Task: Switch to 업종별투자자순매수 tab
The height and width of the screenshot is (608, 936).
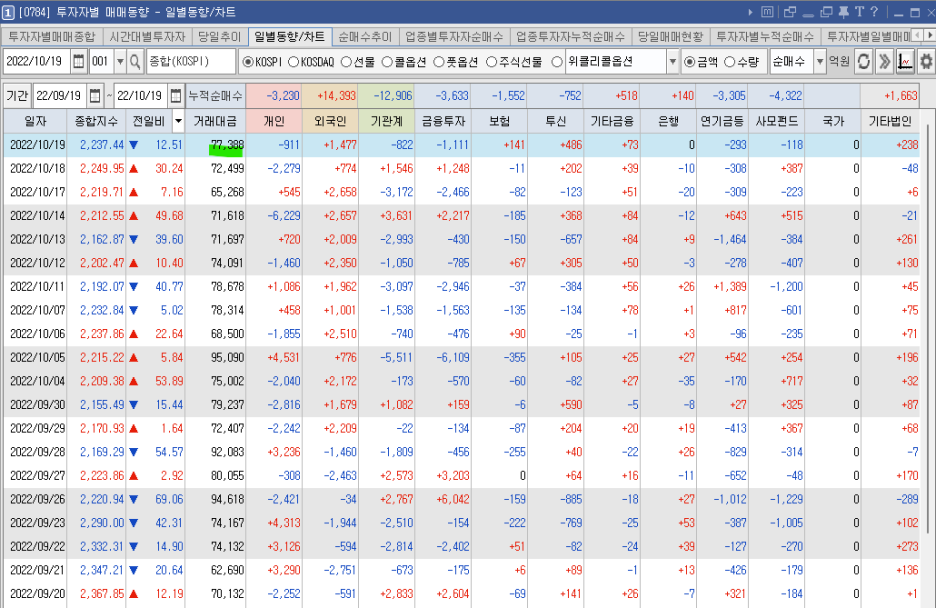Action: (454, 37)
